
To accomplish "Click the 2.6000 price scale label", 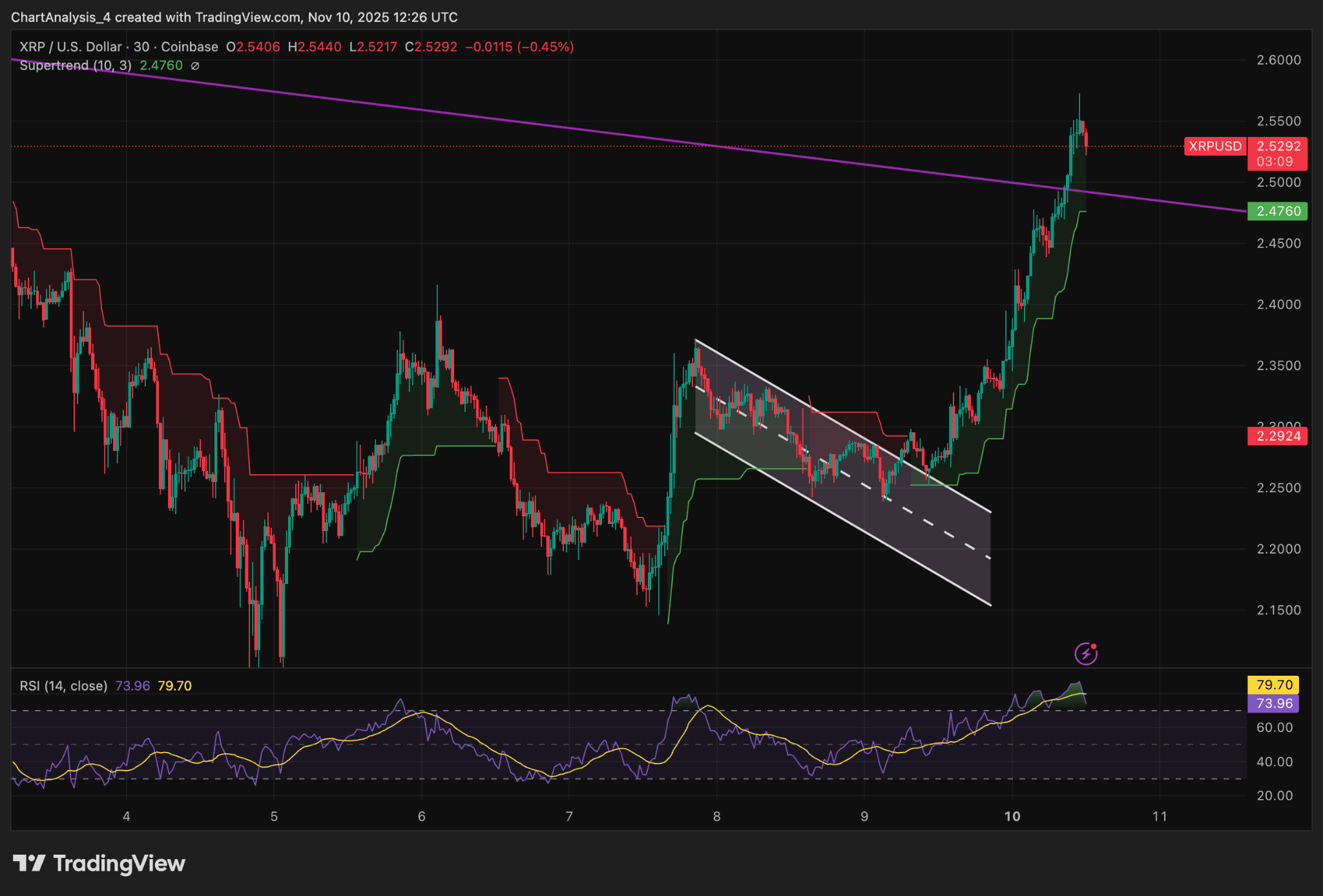I will pos(1278,60).
